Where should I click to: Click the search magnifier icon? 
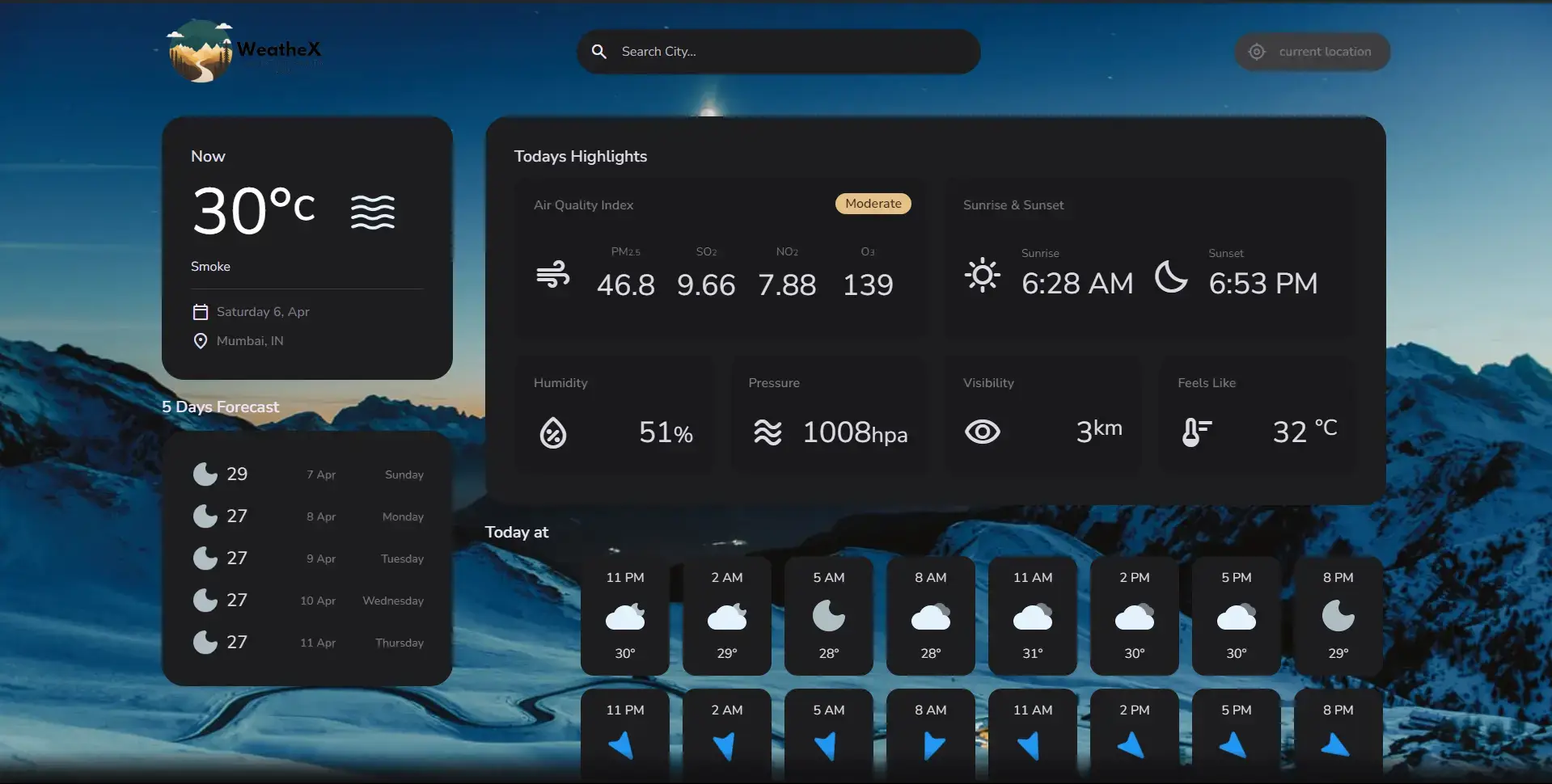pos(598,51)
